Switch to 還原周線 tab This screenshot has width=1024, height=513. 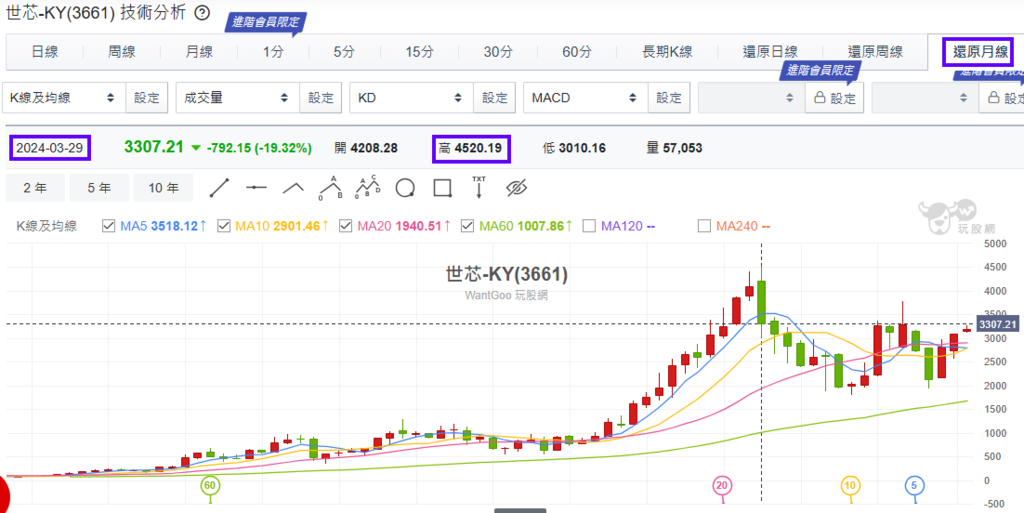point(875,52)
